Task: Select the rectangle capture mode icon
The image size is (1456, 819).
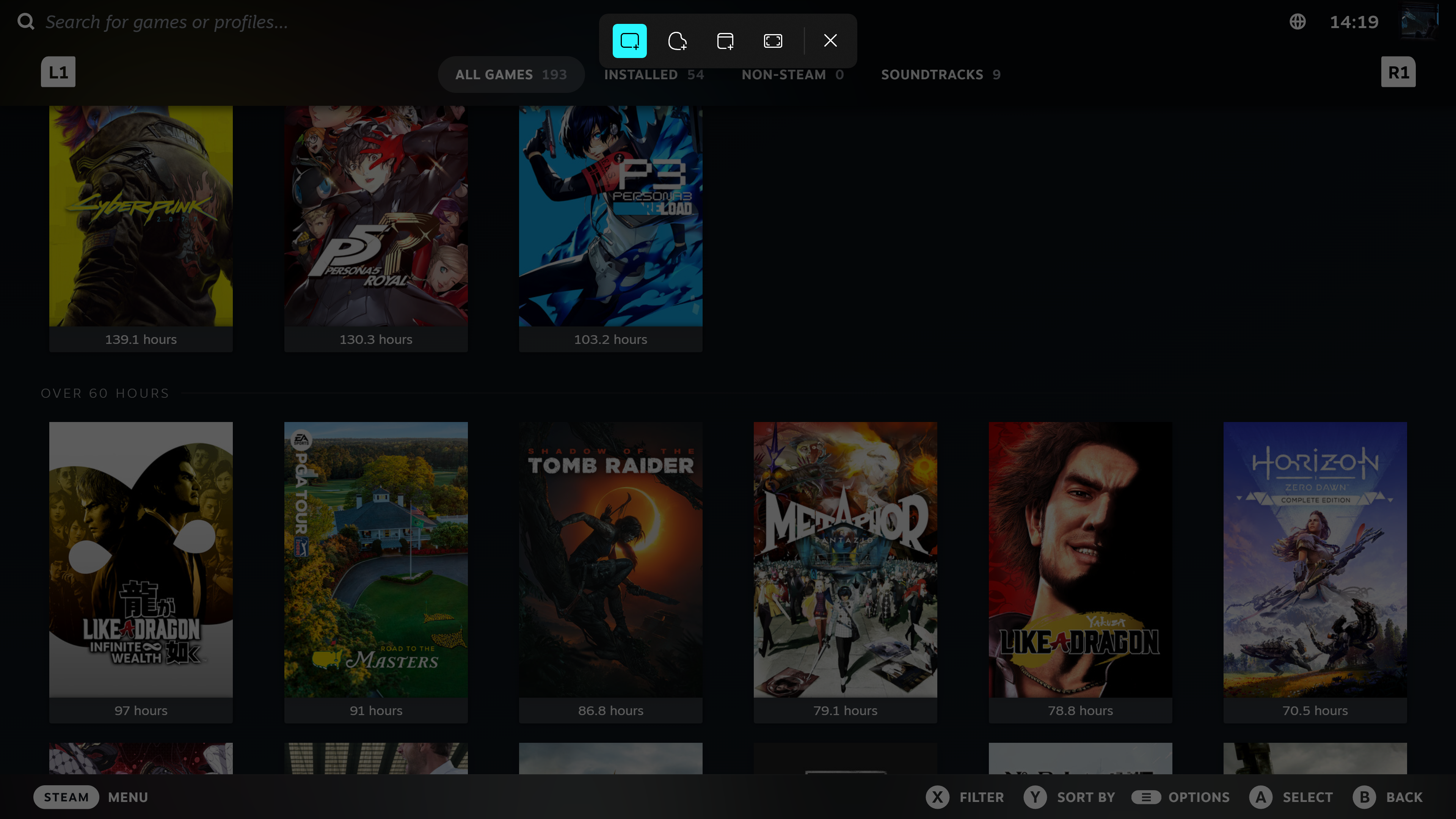Action: tap(630, 41)
